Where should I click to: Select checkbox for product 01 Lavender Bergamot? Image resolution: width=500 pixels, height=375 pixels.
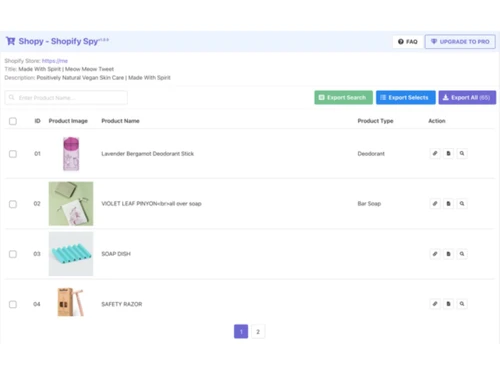(x=13, y=154)
